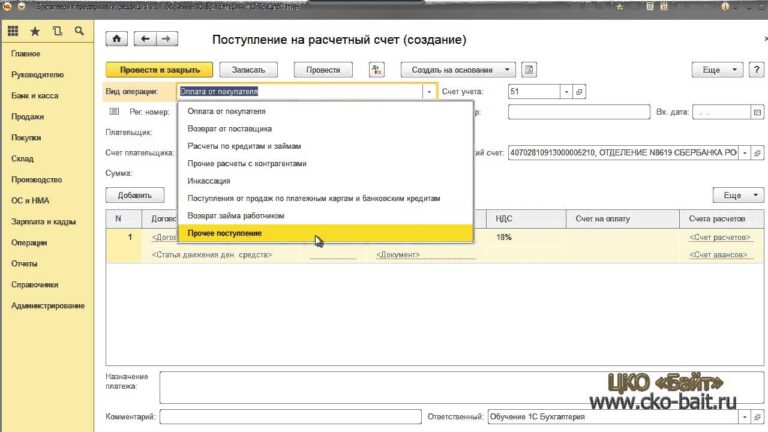The width and height of the screenshot is (768, 432).
Task: Click Провести button
Action: (x=323, y=70)
